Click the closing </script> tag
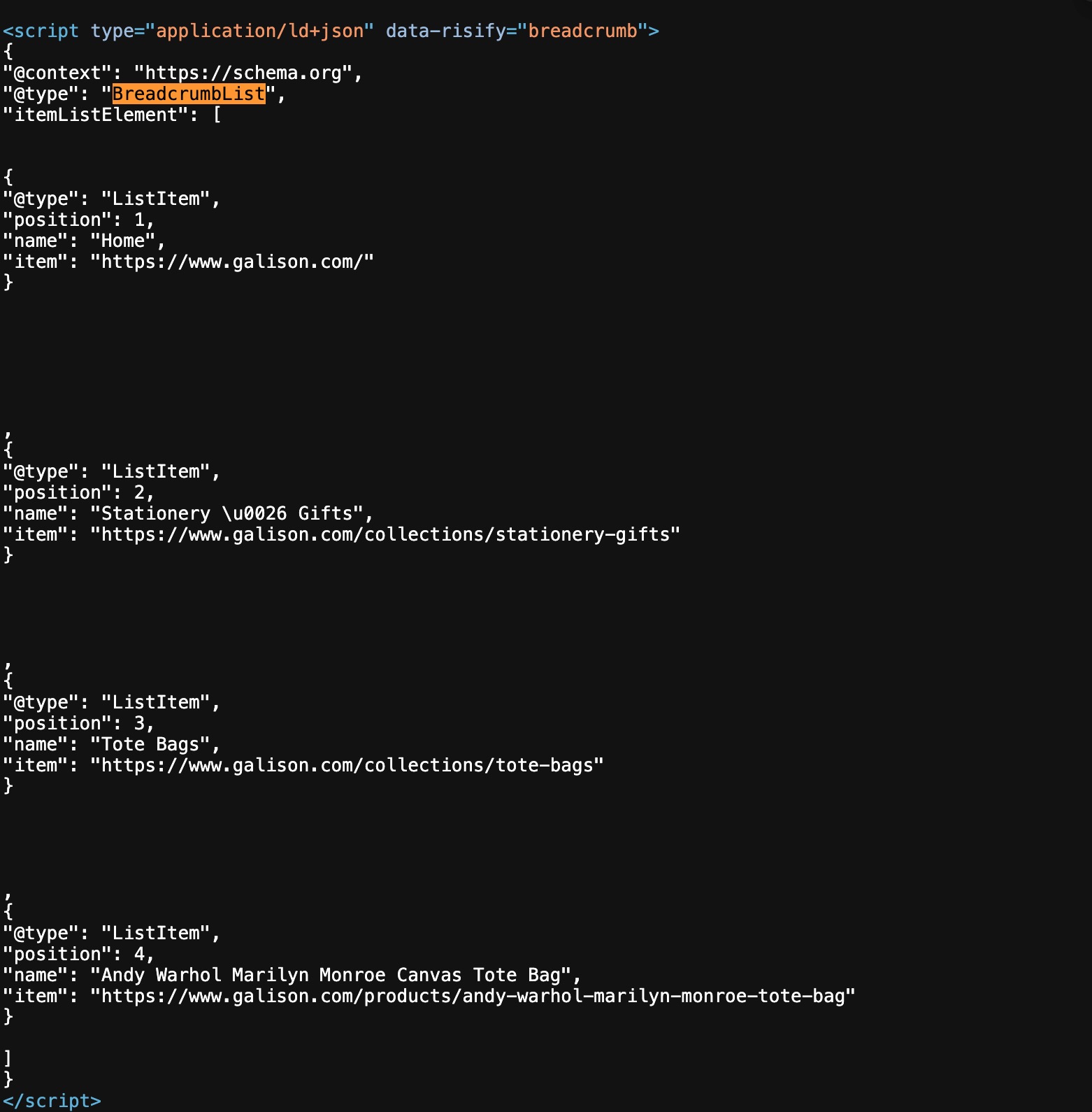1092x1112 pixels. point(52,1101)
